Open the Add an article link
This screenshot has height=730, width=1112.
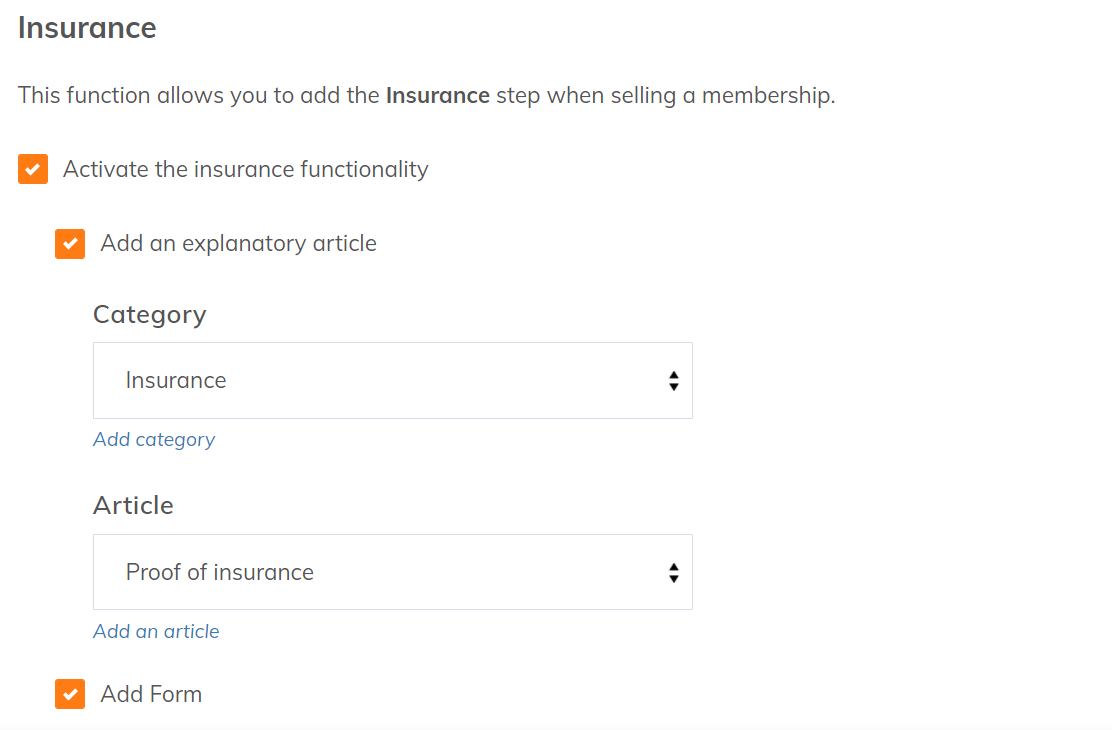click(156, 632)
